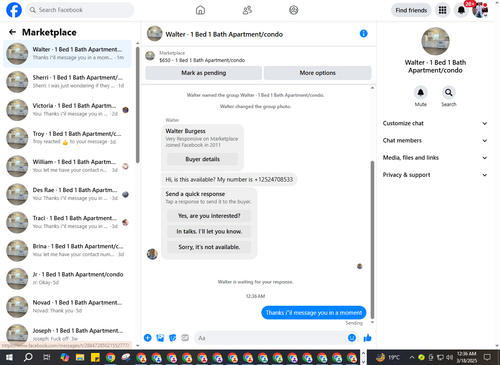Focus the Search Facebook field
500x365 pixels.
(x=80, y=10)
